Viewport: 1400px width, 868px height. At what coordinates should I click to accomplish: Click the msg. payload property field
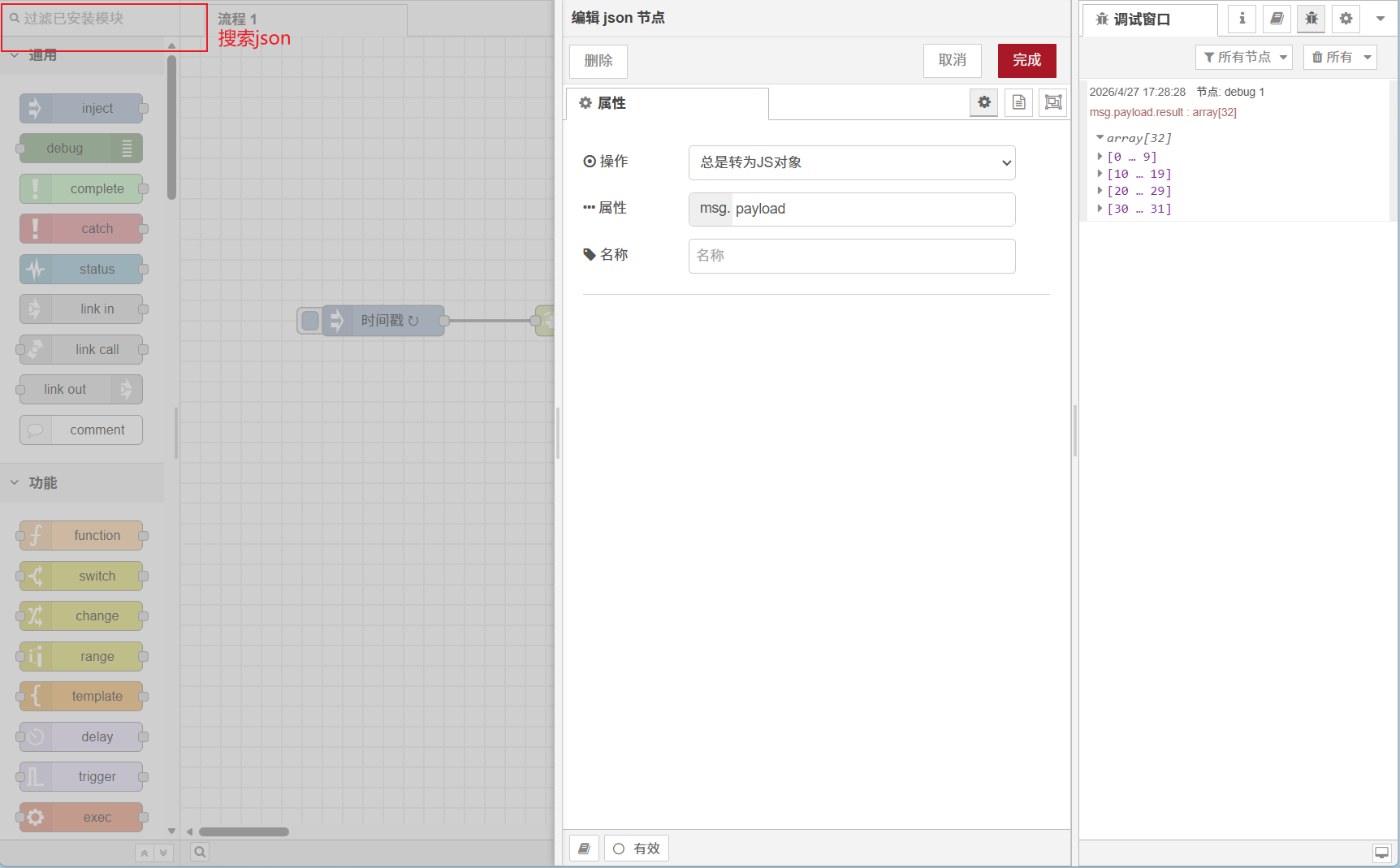(x=852, y=209)
